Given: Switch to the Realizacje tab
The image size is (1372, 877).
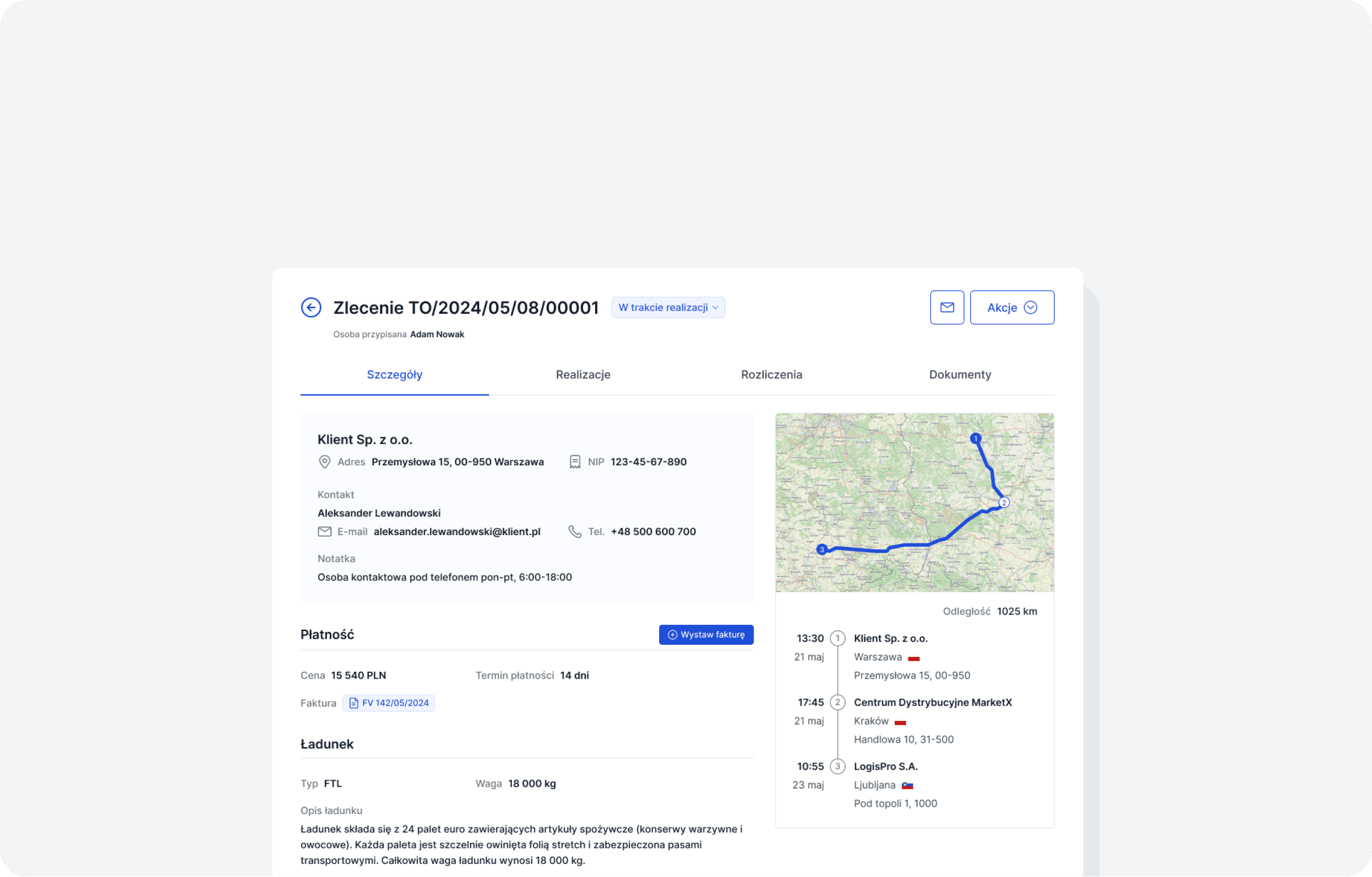Looking at the screenshot, I should (x=583, y=374).
